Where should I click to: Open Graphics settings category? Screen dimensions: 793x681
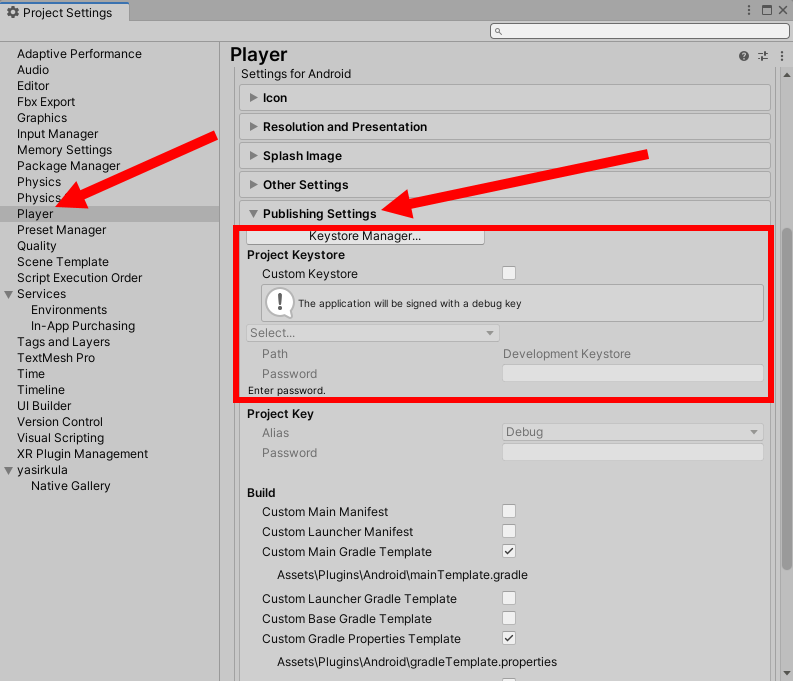point(42,118)
